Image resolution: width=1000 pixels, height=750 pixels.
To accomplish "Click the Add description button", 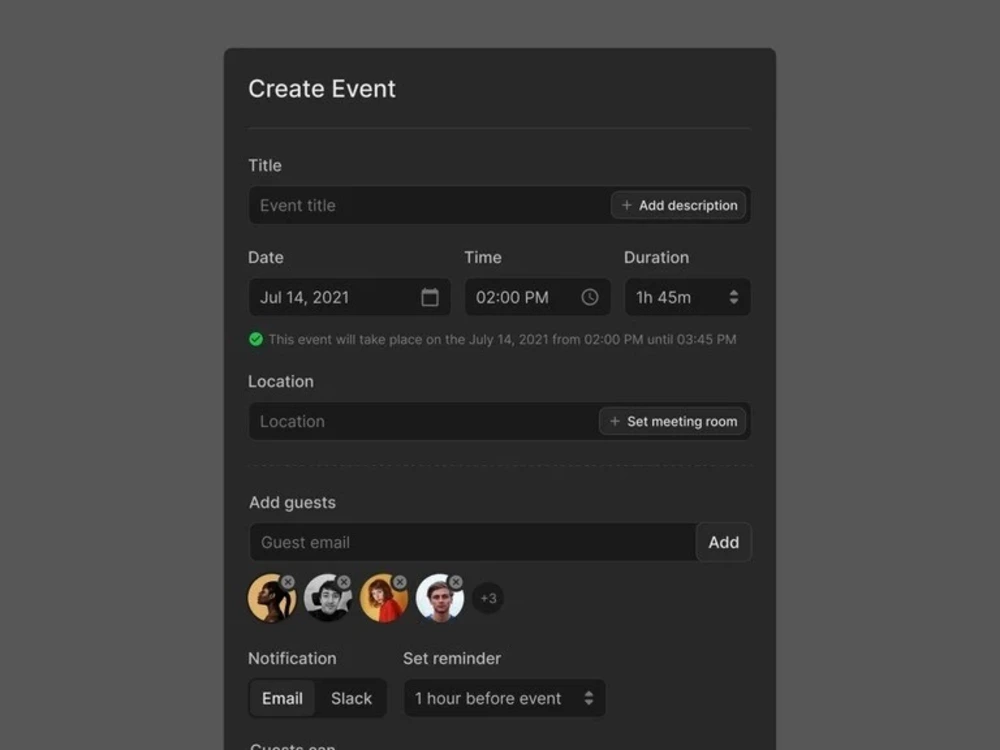I will [679, 205].
